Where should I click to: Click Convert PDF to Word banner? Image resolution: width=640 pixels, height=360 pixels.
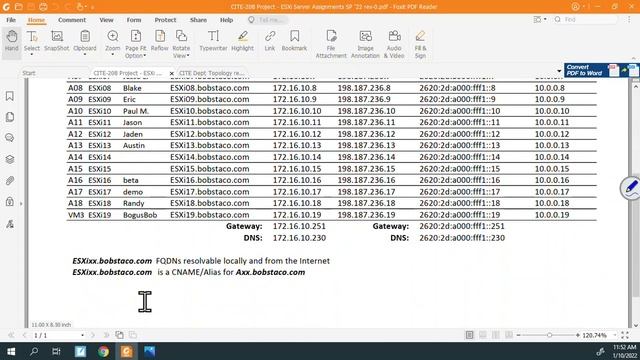click(602, 70)
